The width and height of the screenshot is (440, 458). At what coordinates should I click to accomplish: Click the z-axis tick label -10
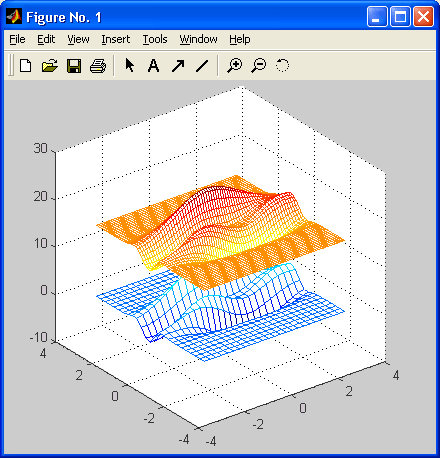coord(39,338)
